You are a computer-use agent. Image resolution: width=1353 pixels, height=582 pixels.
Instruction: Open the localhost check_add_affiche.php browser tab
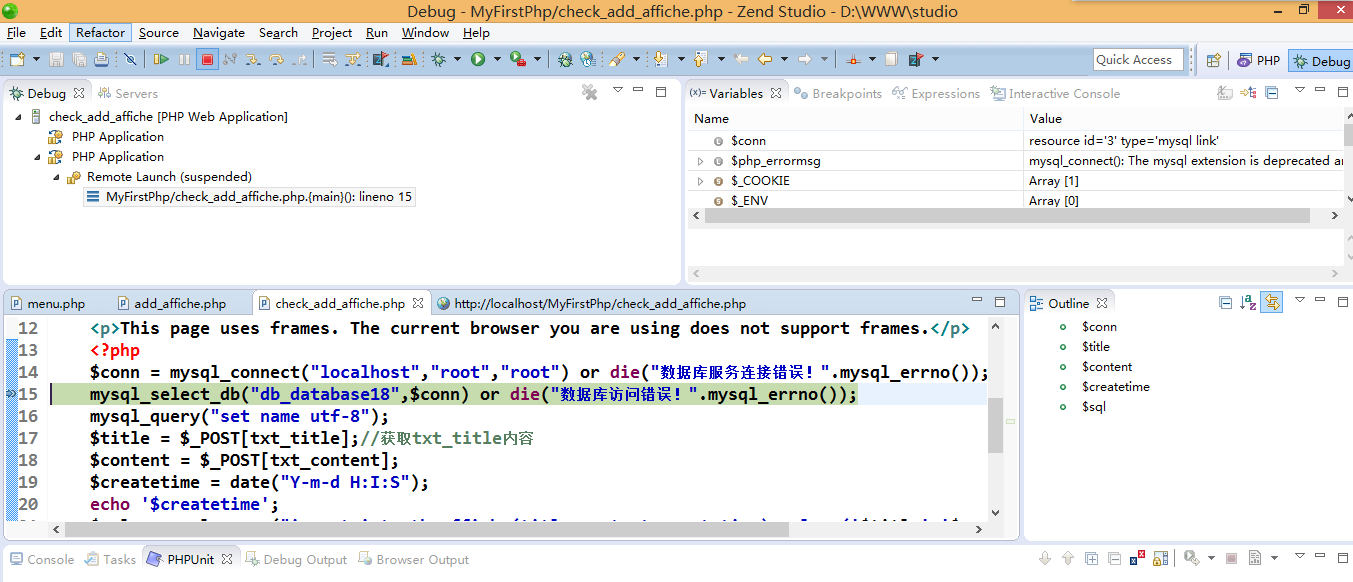tap(591, 303)
